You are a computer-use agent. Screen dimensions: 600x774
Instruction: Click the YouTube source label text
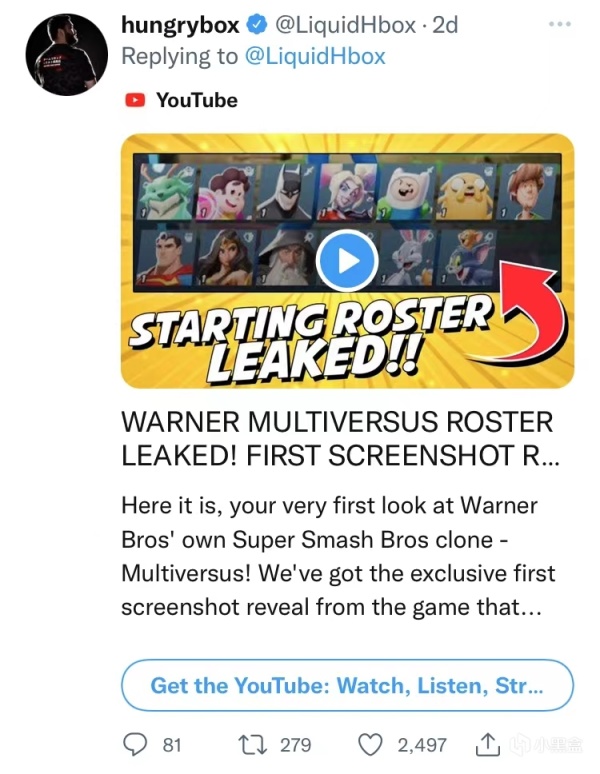pyautogui.click(x=196, y=100)
